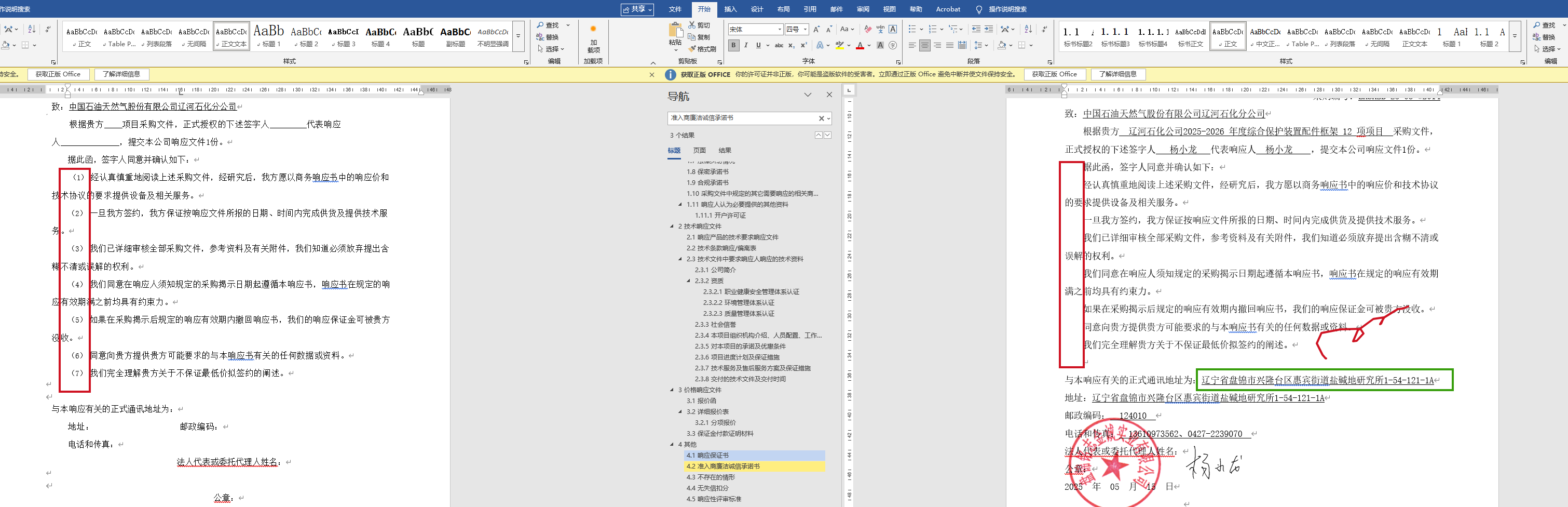Toggle Bold formatting

point(733,45)
